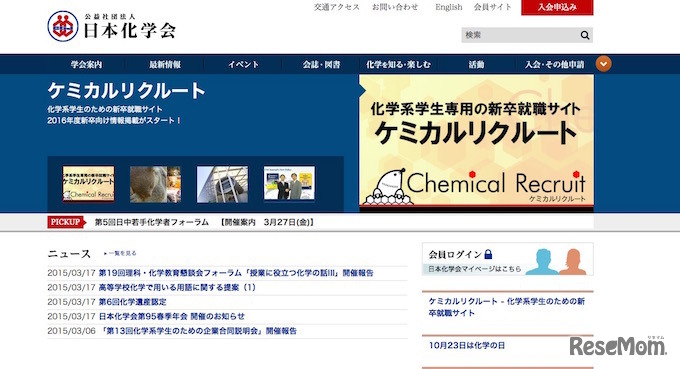Image resolution: width=680 pixels, height=369 pixels.
Task: Open the イベント menu
Action: (243, 65)
